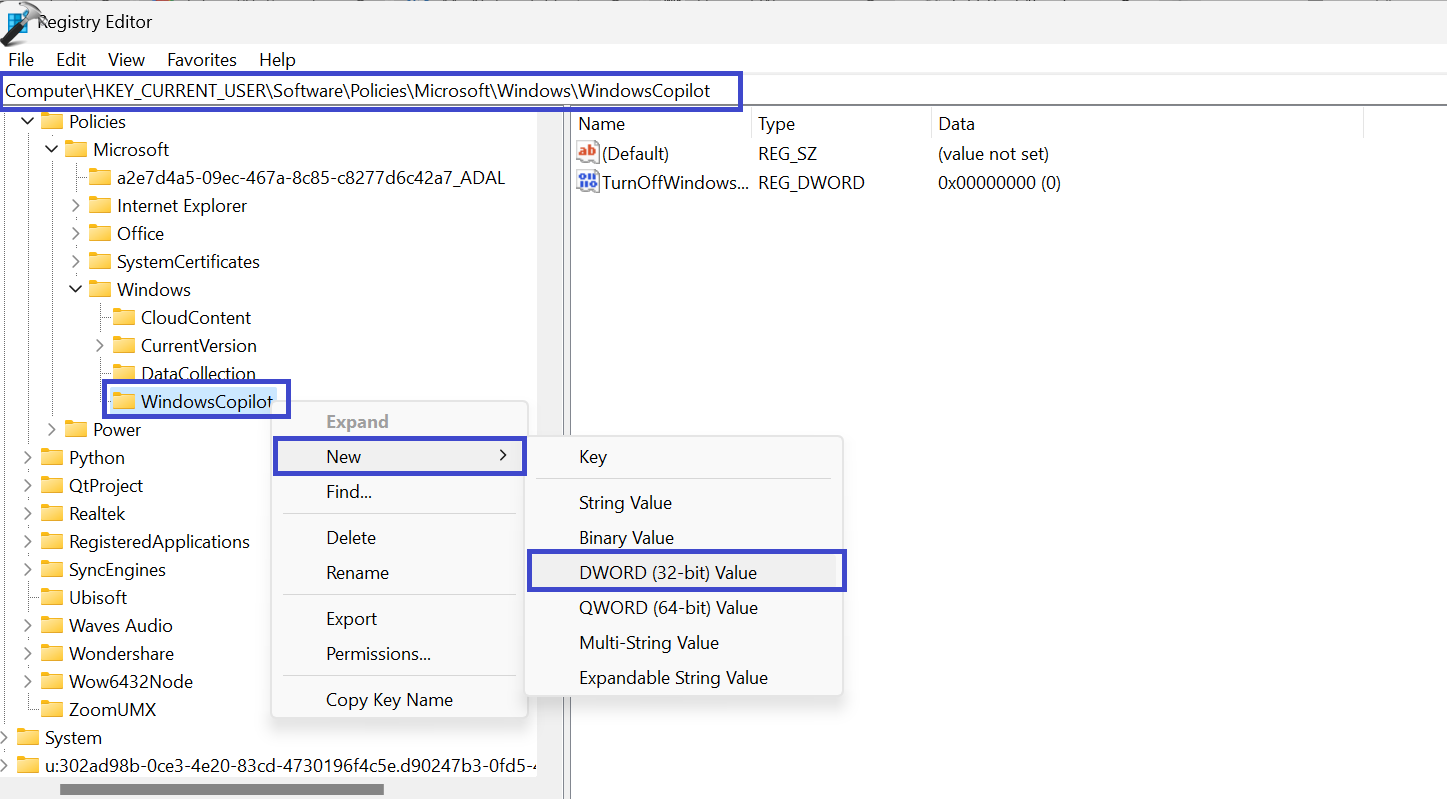
Task: Select Permissions... in the context menu
Action: coord(378,654)
